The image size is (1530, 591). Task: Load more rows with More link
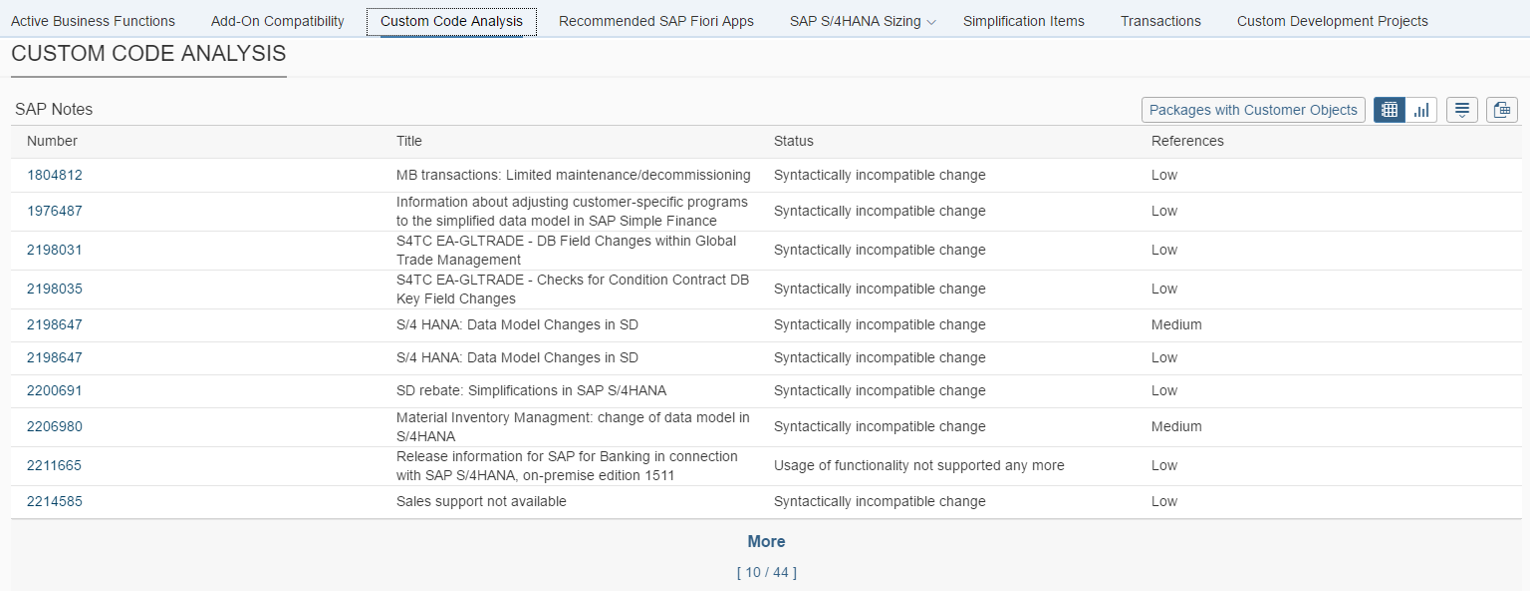point(766,541)
